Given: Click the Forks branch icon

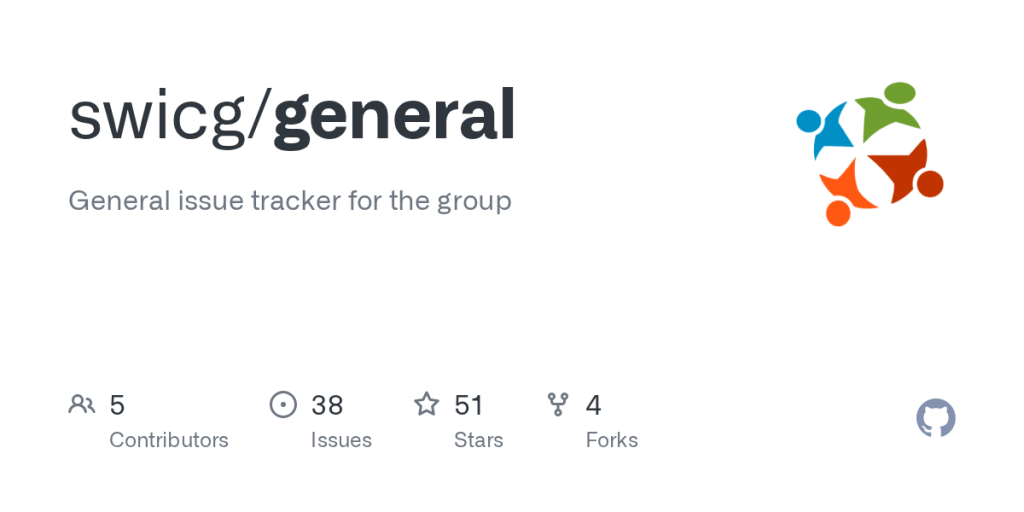Looking at the screenshot, I should [558, 405].
